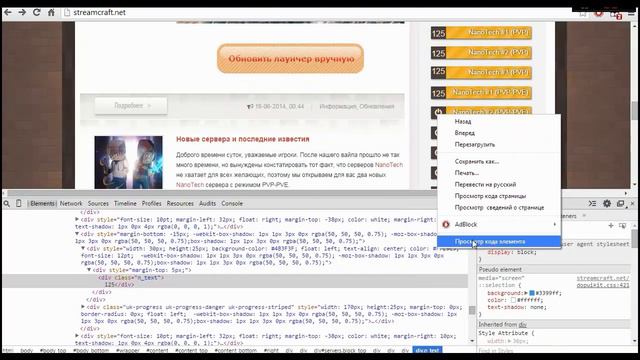Open the Console tab
Image resolution: width=640 pixels, height=360 pixels.
(232, 203)
